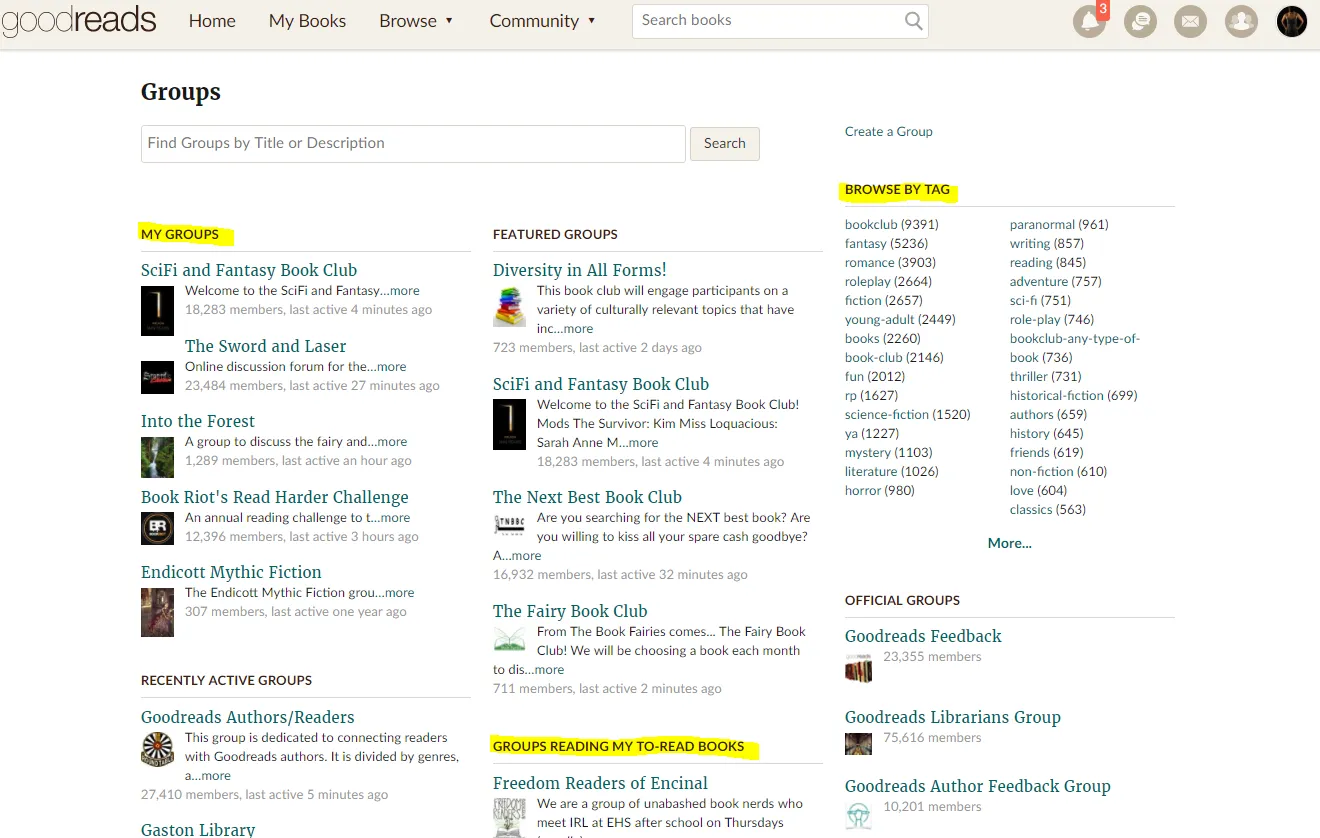The width and height of the screenshot is (1320, 838).
Task: Open My Books in navigation bar
Action: tap(307, 21)
